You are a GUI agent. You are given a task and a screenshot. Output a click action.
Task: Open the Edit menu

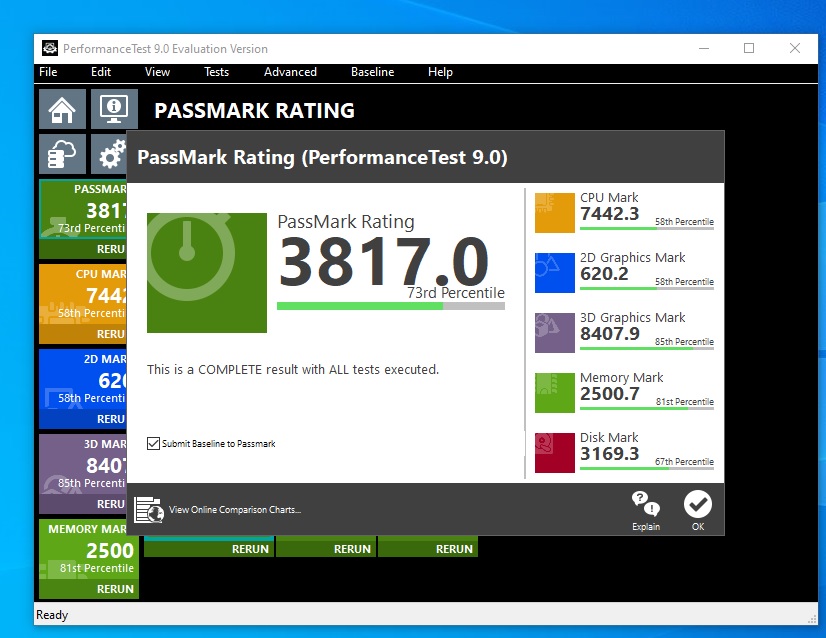(x=101, y=72)
